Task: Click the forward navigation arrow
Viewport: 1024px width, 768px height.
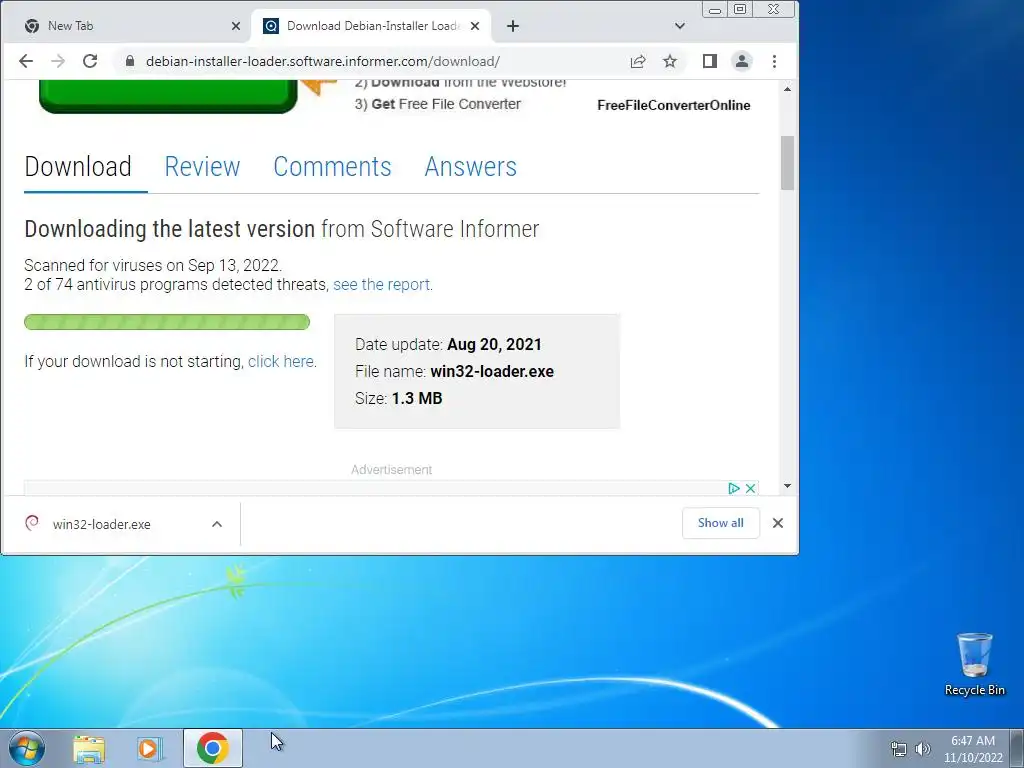Action: point(58,61)
